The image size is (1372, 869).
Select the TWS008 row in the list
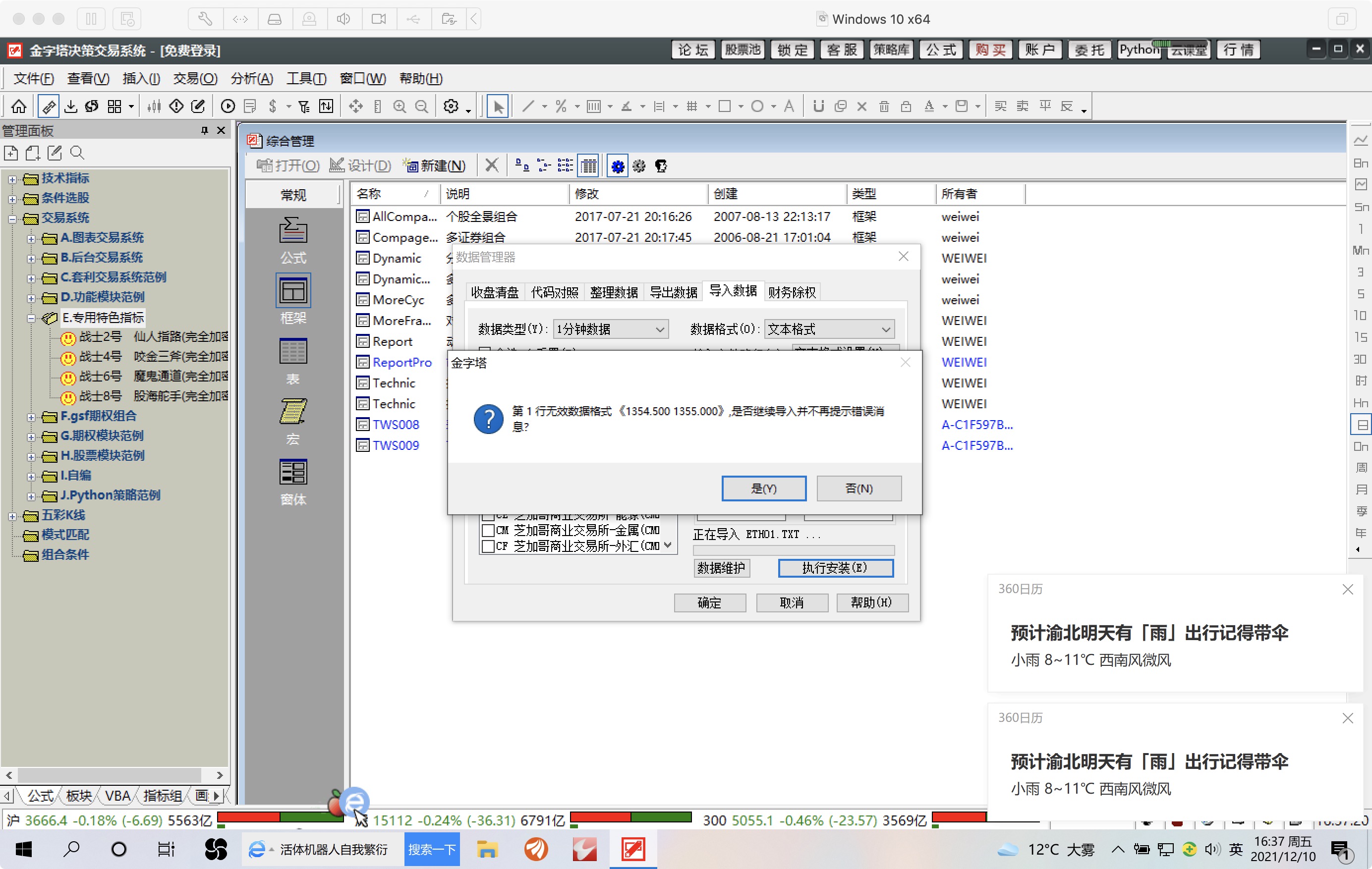click(396, 425)
